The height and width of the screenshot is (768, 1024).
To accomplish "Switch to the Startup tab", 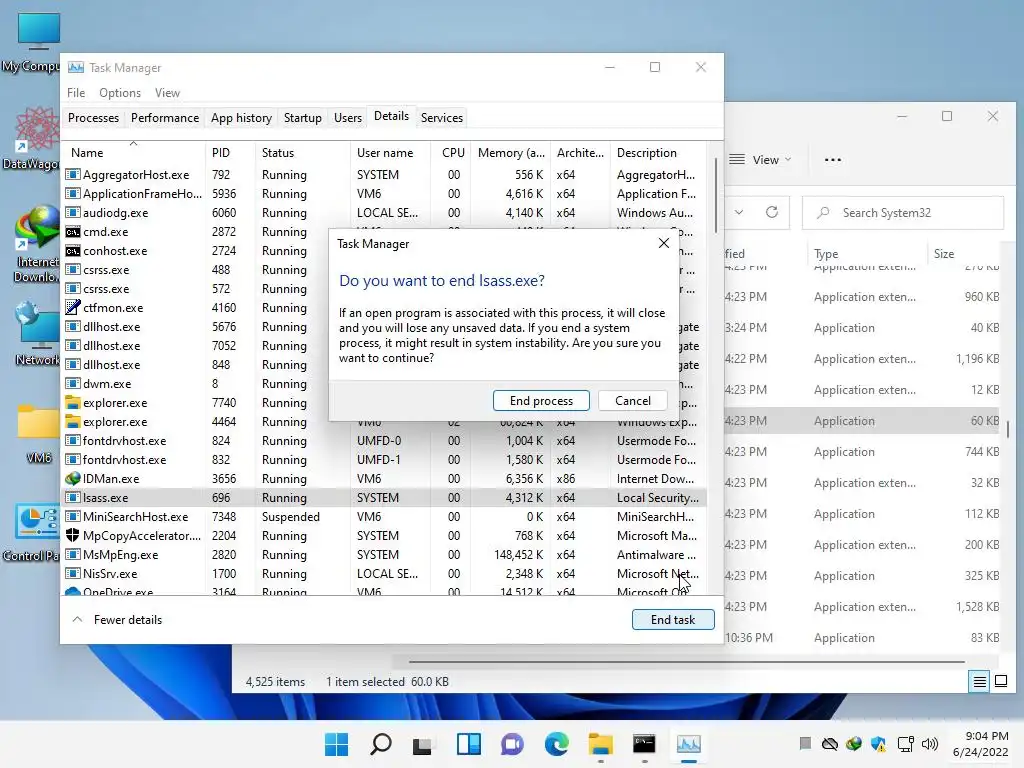I will point(302,118).
